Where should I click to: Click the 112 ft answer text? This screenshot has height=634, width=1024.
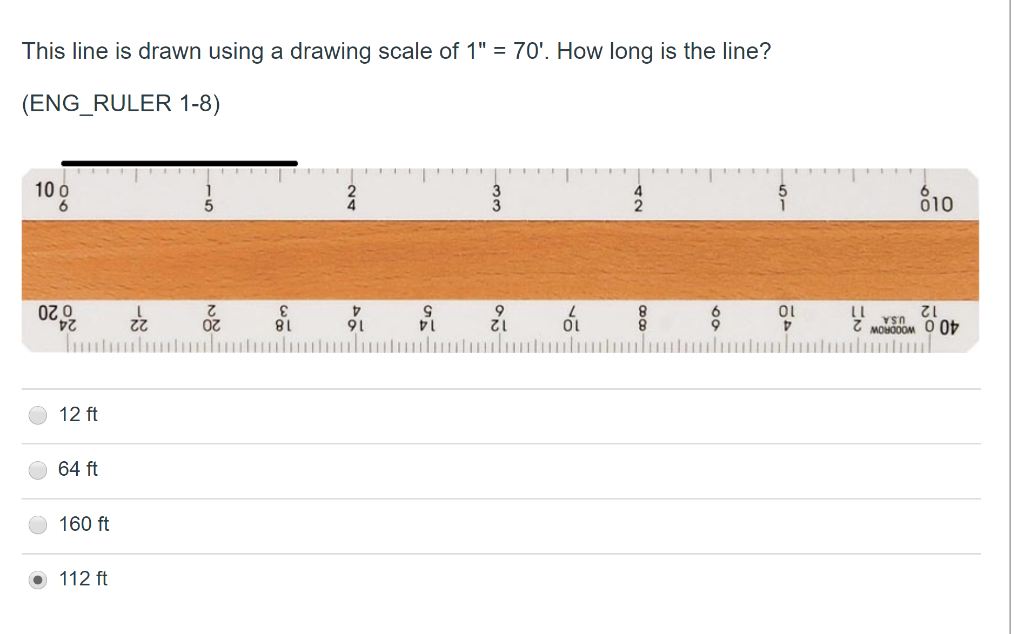click(84, 578)
